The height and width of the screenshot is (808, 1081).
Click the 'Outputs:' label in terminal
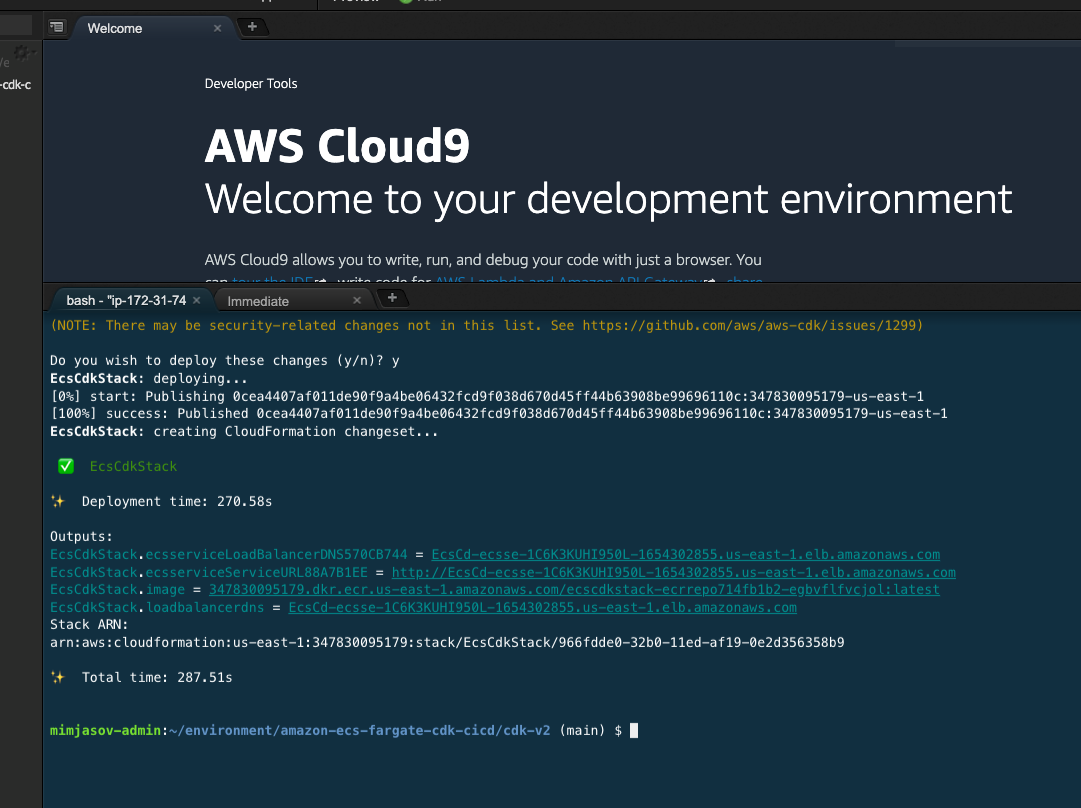click(x=81, y=536)
